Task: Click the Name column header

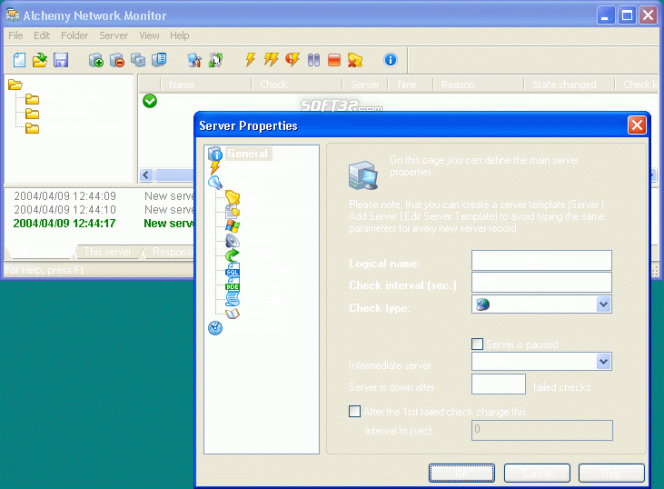Action: point(206,85)
